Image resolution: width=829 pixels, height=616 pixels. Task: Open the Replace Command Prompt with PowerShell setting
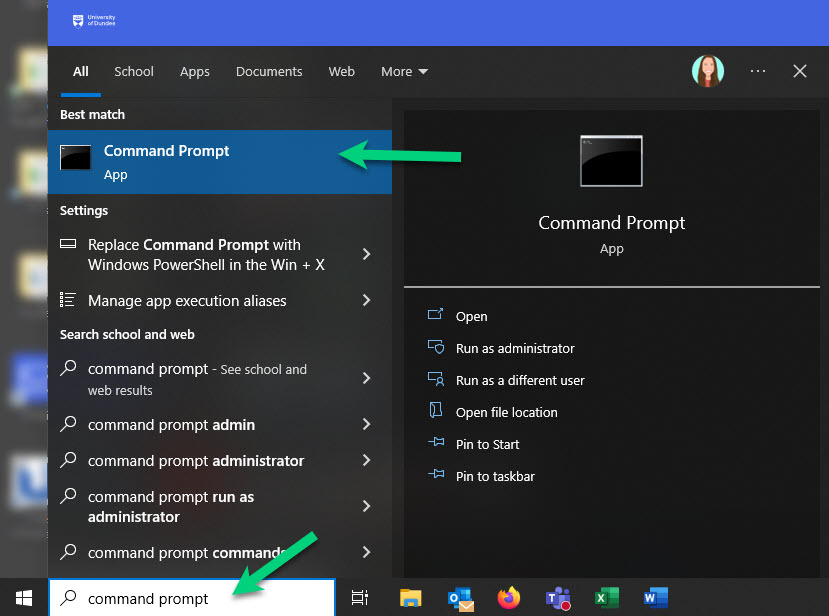click(206, 254)
